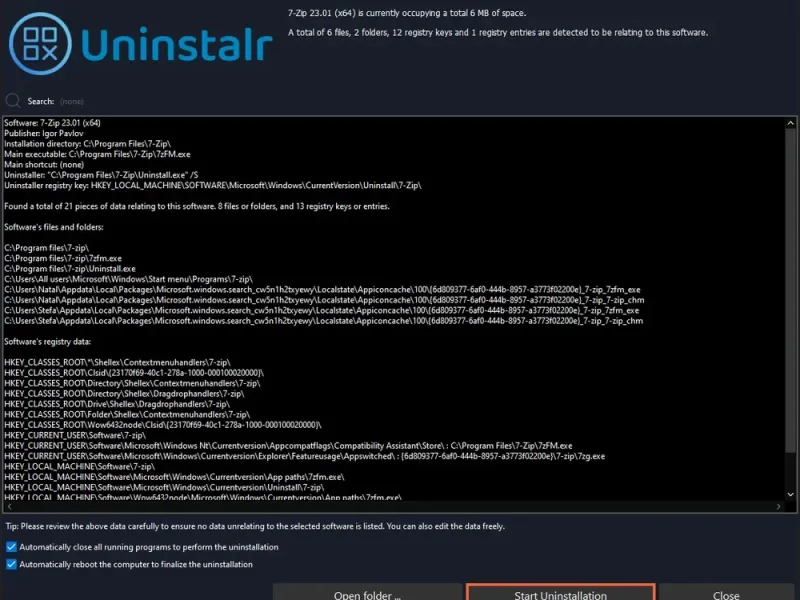Click the horizontal scrollbar right arrow
800x600 pixels.
tap(778, 507)
